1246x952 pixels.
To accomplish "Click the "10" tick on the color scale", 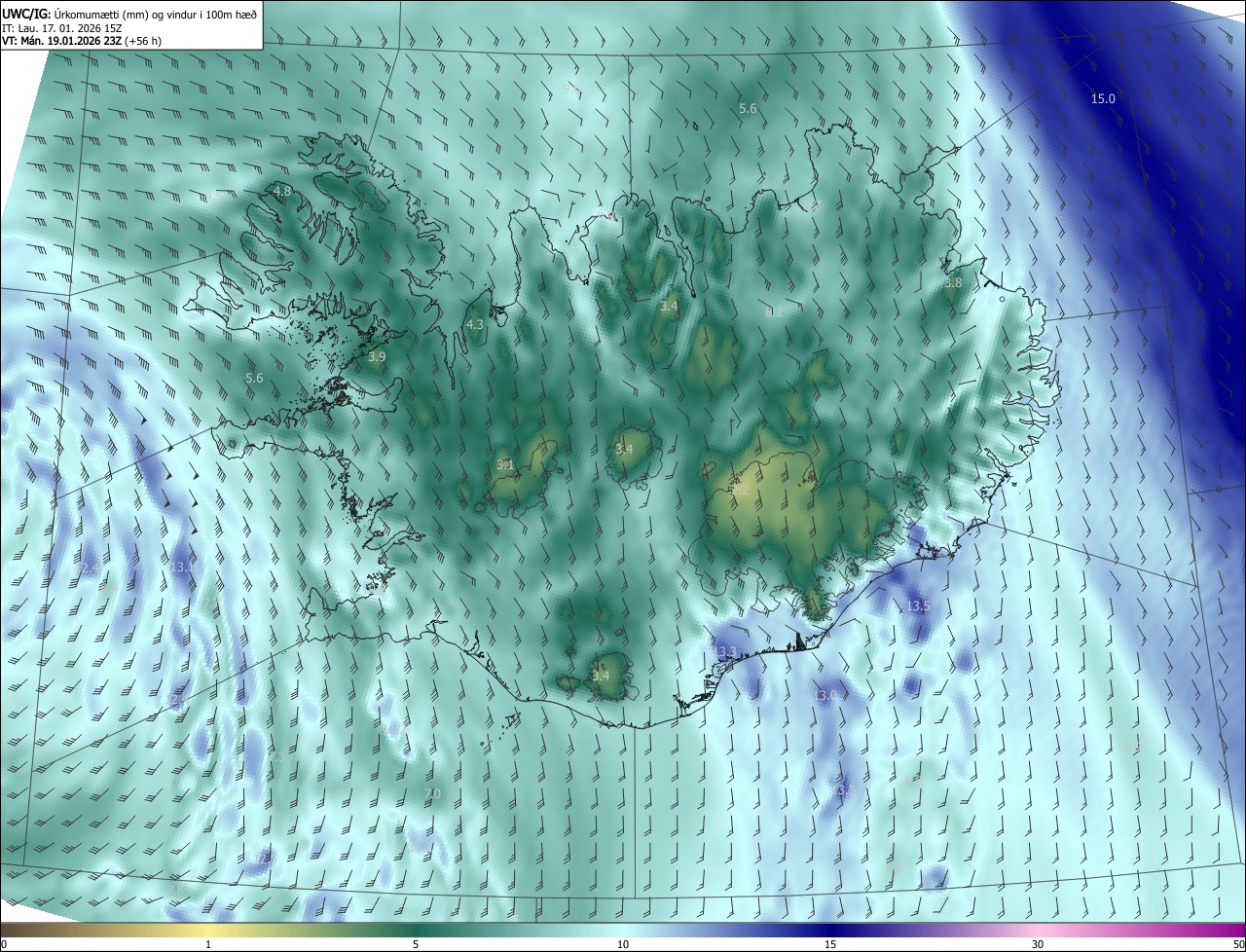I will pos(623,944).
